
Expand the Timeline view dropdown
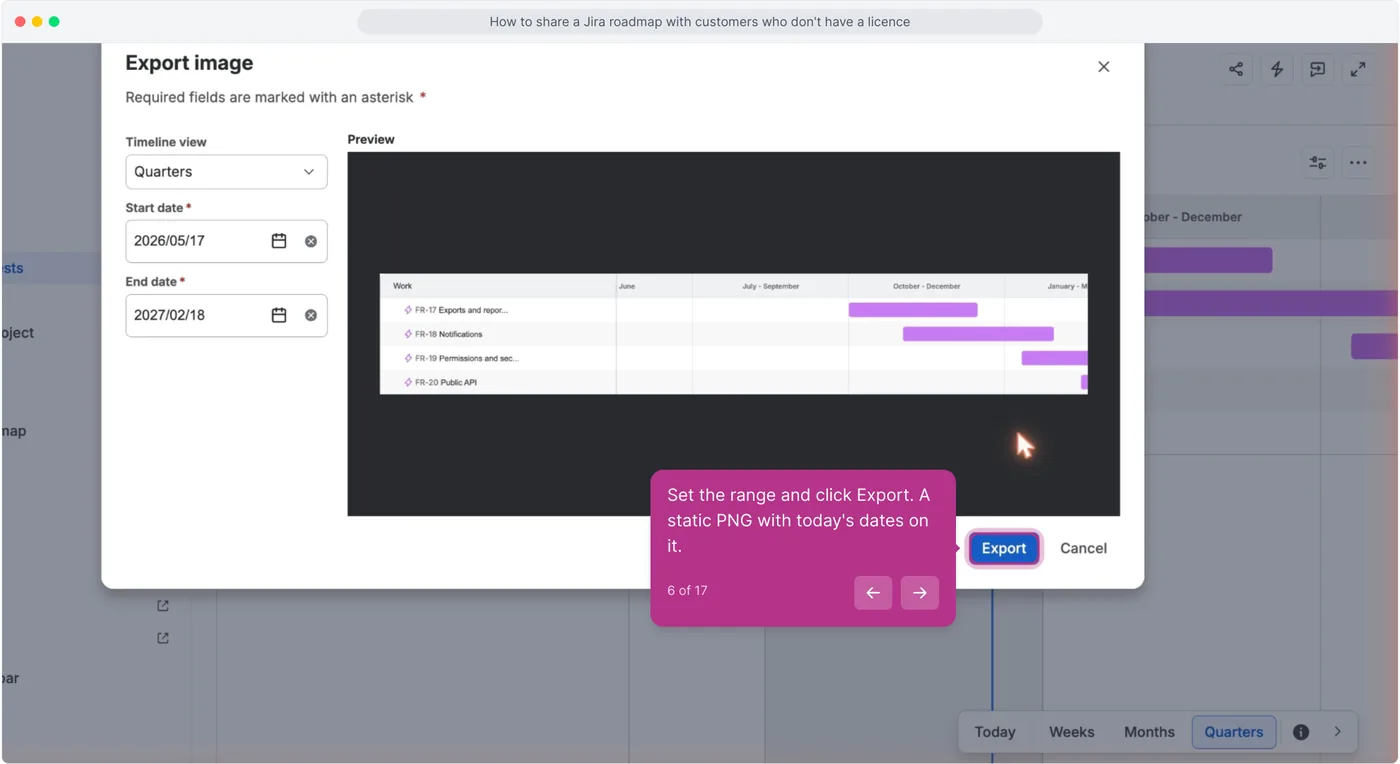coord(226,172)
